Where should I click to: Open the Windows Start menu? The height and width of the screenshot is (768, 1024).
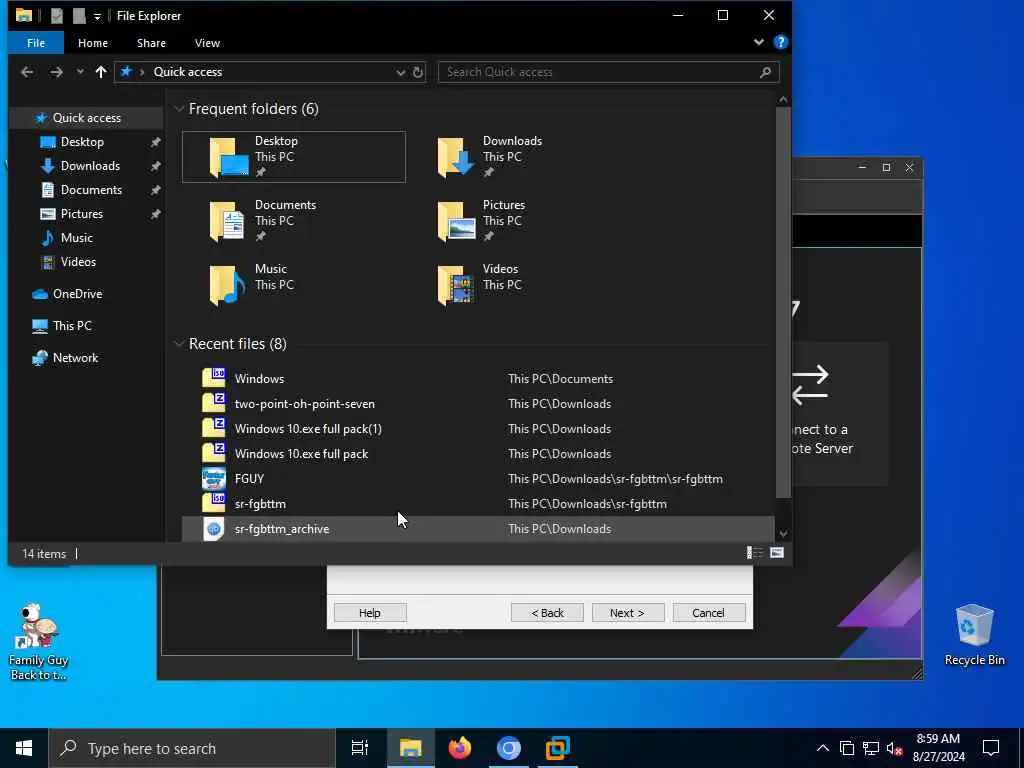tap(24, 748)
